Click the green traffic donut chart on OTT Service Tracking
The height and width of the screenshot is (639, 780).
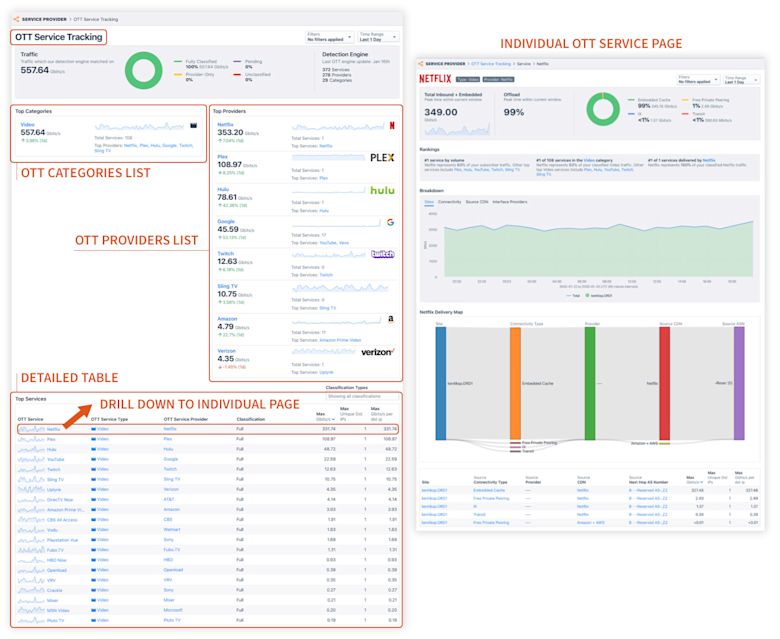(x=144, y=70)
